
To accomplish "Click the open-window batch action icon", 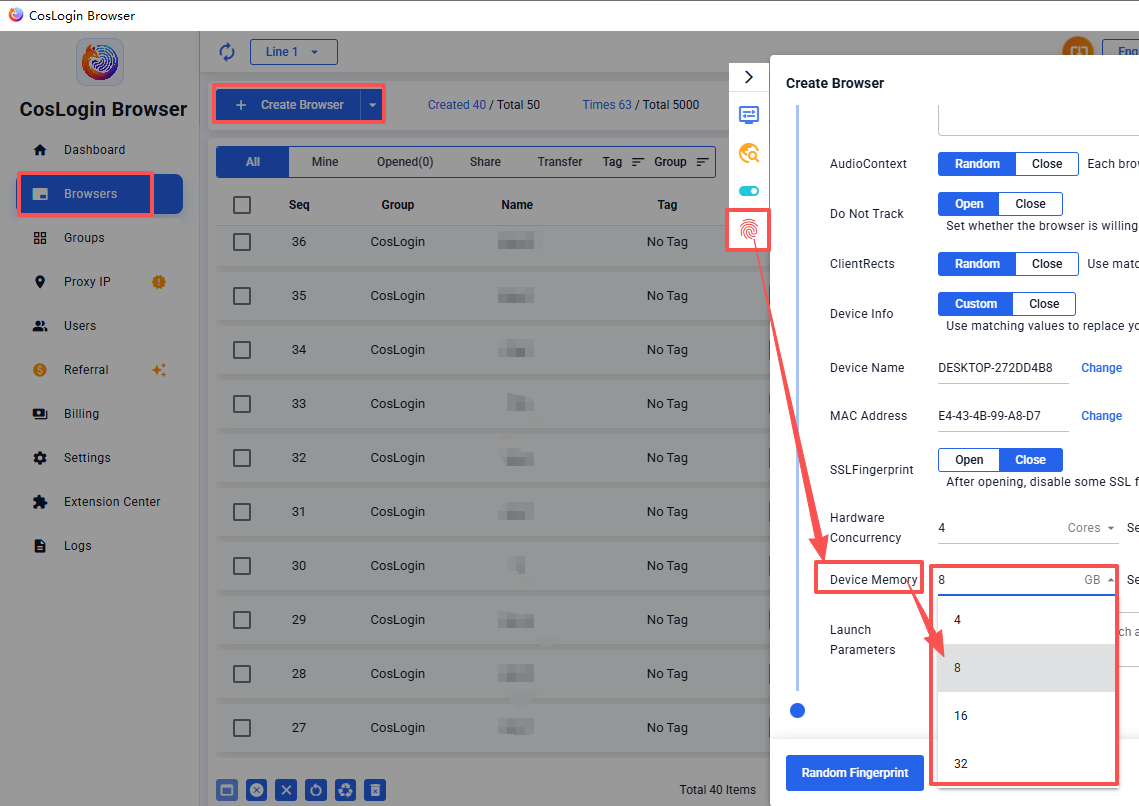I will pos(227,790).
